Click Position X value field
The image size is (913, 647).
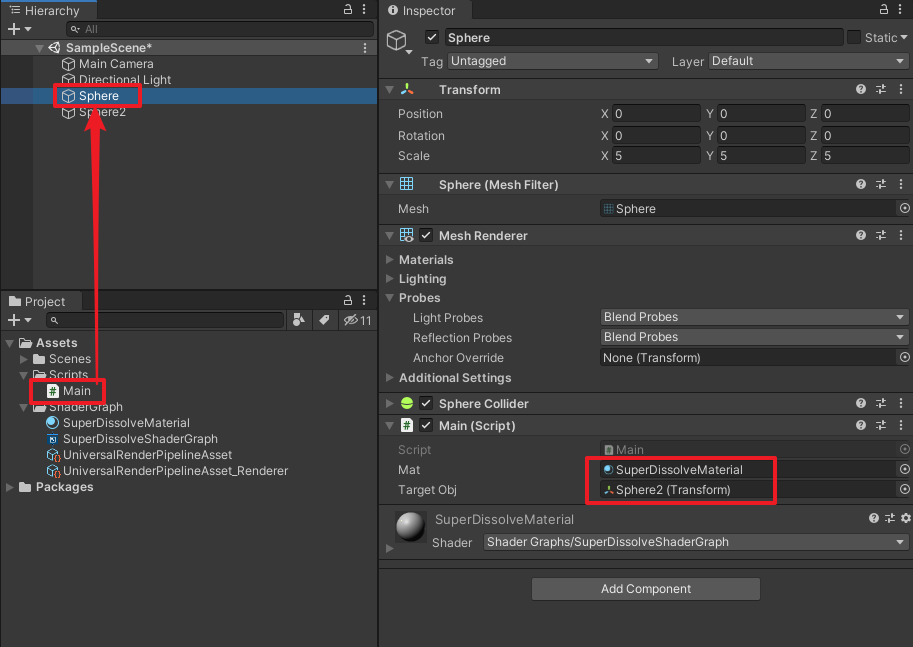click(656, 114)
